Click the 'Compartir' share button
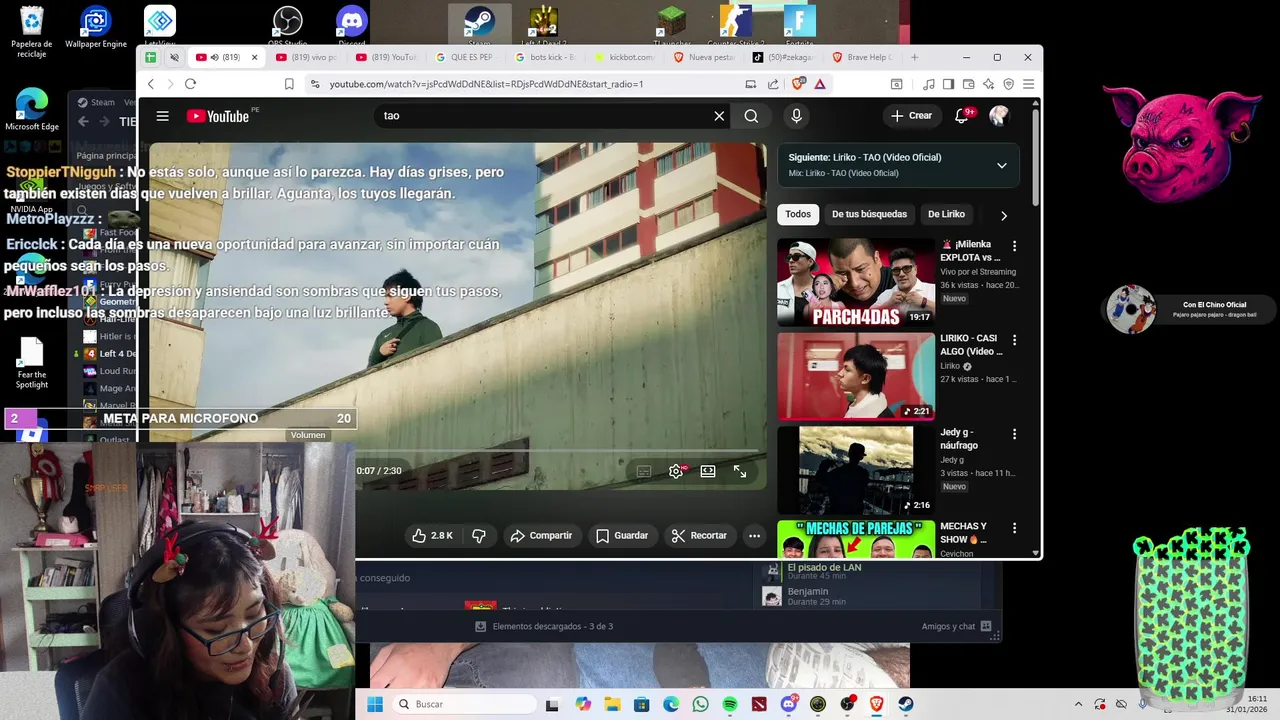 tap(541, 536)
